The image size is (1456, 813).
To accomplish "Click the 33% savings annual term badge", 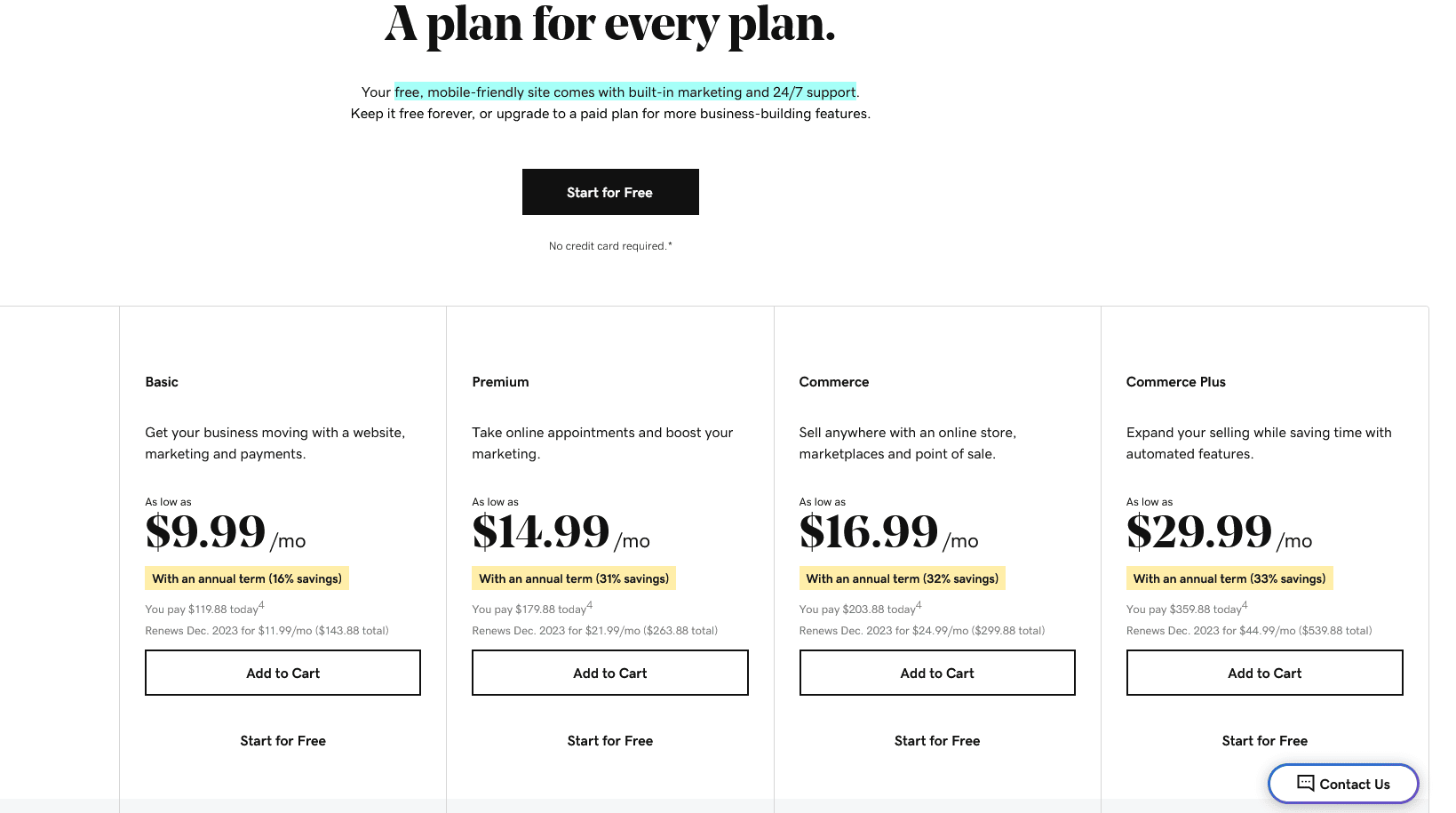I will click(x=1229, y=578).
